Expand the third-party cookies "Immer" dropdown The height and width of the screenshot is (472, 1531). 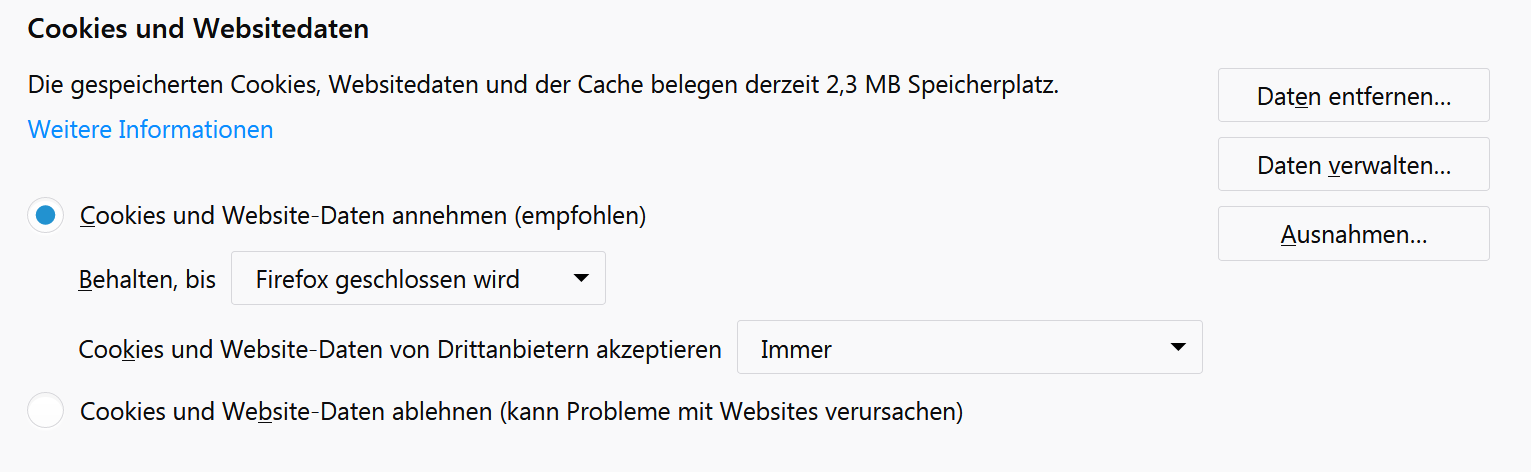[968, 348]
